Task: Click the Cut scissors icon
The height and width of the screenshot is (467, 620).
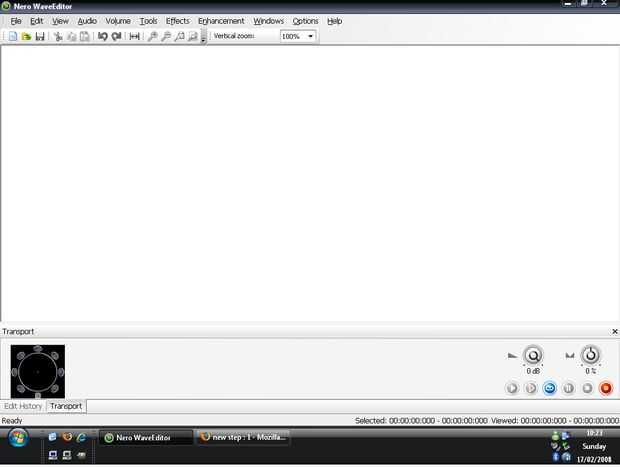Action: (x=58, y=36)
